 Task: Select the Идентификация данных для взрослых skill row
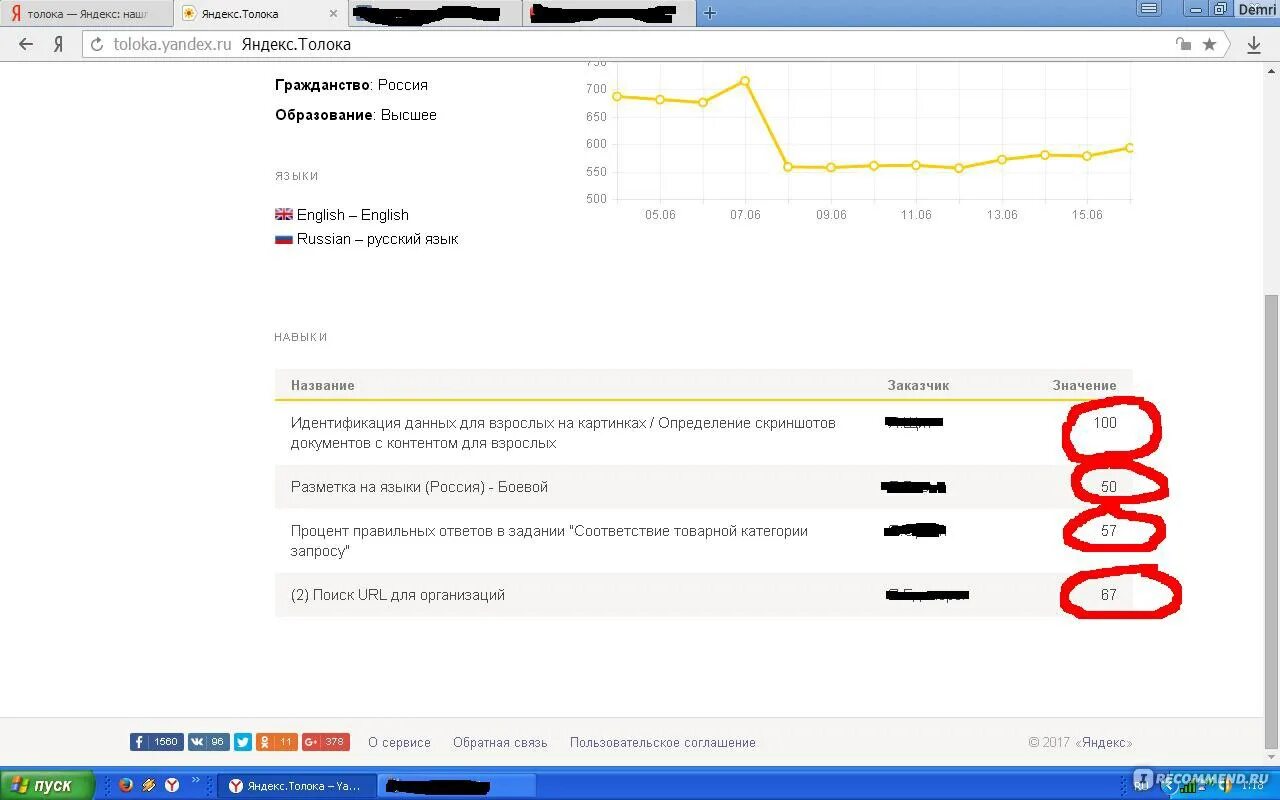point(703,433)
